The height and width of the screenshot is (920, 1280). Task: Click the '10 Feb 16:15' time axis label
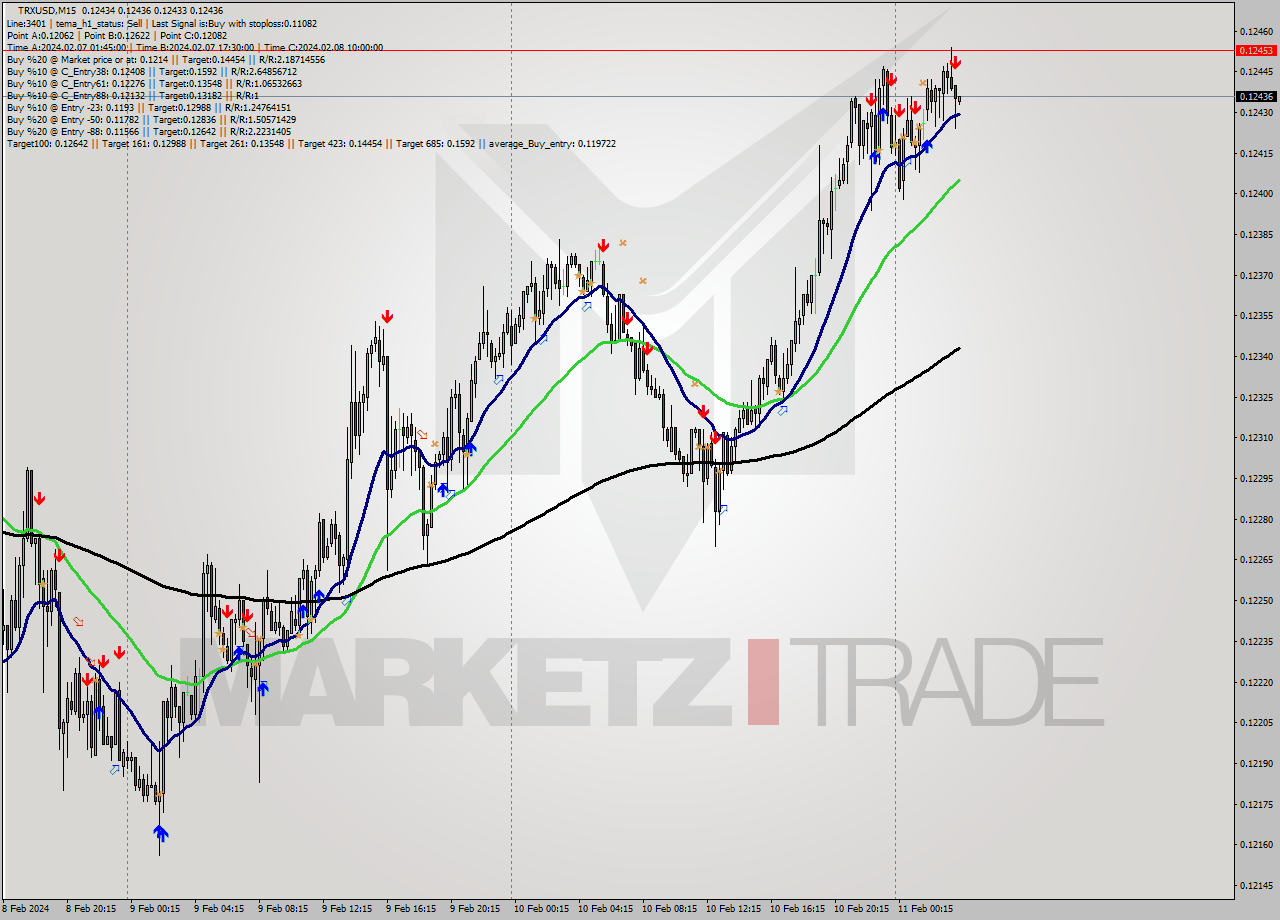click(x=797, y=909)
